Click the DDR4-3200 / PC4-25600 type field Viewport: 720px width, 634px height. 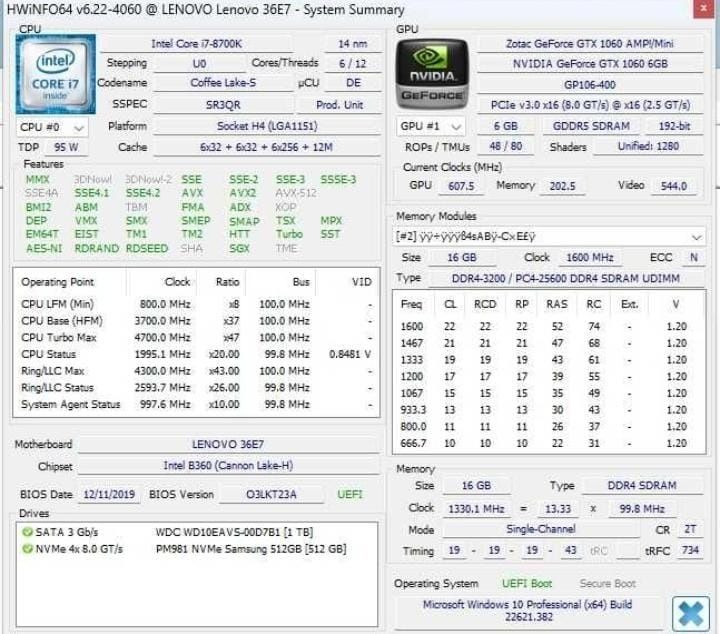coord(566,279)
